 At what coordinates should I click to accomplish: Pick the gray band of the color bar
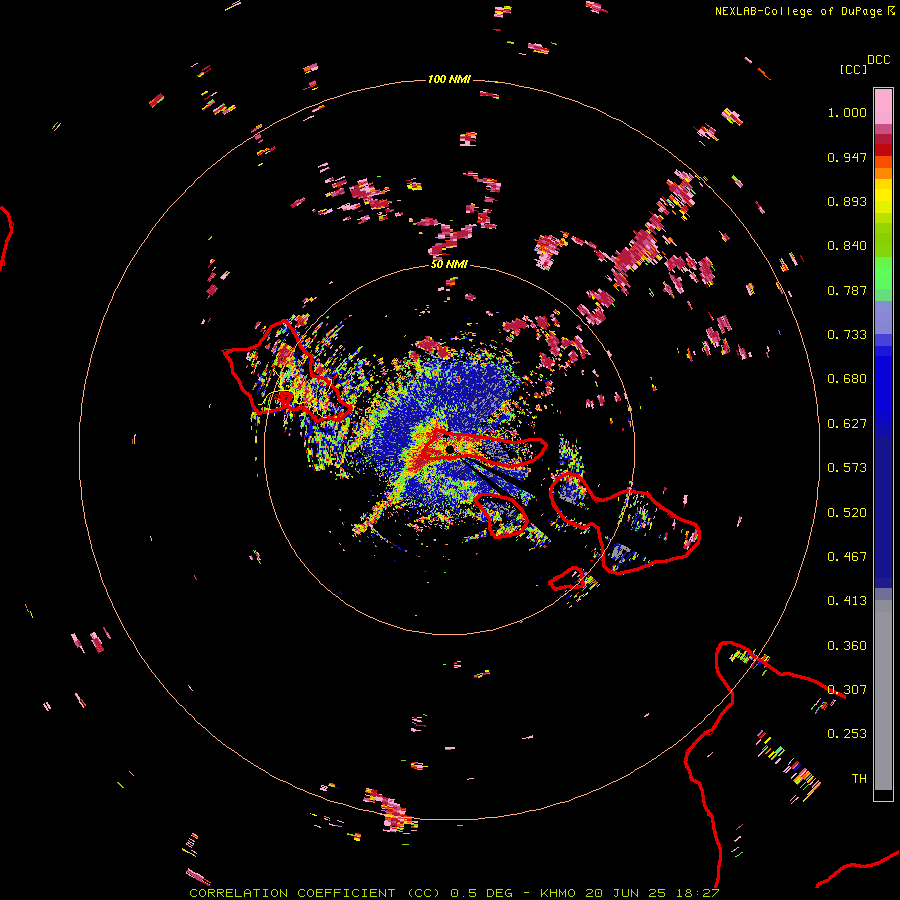click(x=883, y=695)
